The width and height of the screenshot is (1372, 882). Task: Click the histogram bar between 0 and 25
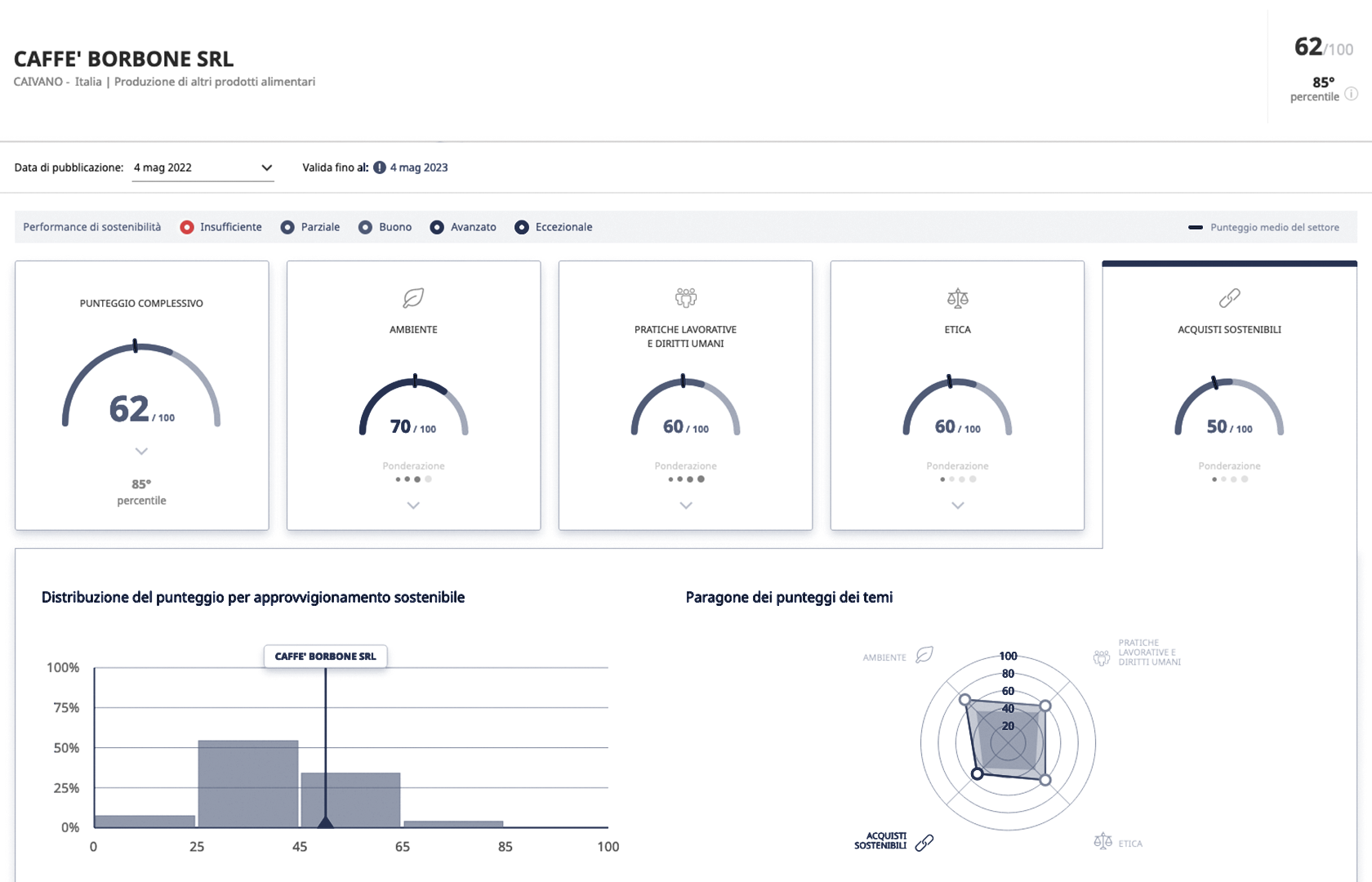click(x=145, y=822)
